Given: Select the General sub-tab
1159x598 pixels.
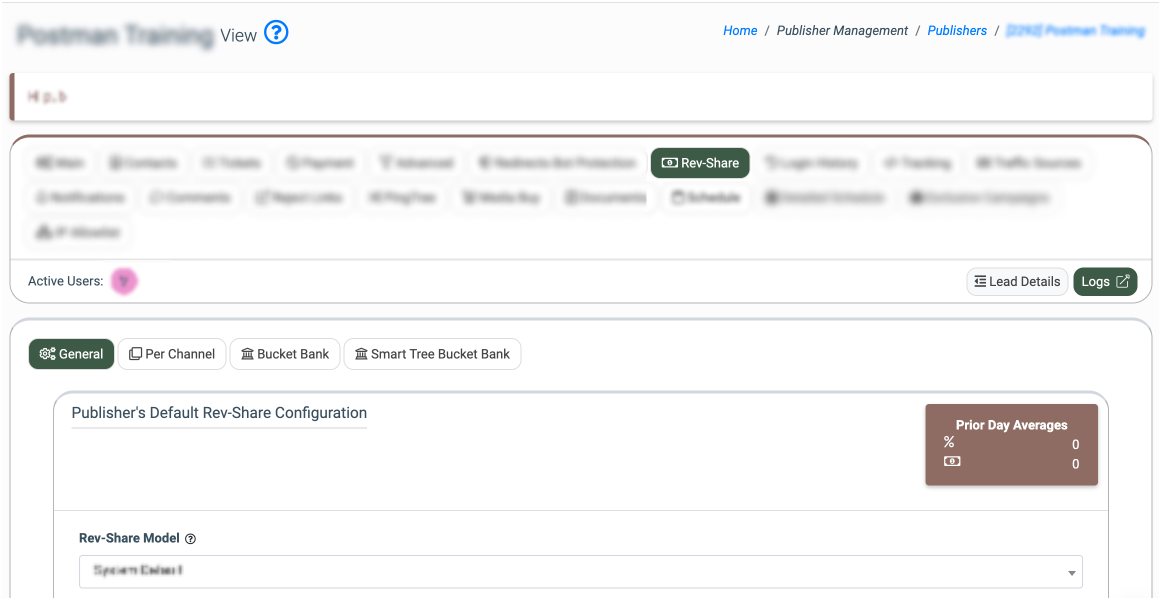Looking at the screenshot, I should point(71,354).
